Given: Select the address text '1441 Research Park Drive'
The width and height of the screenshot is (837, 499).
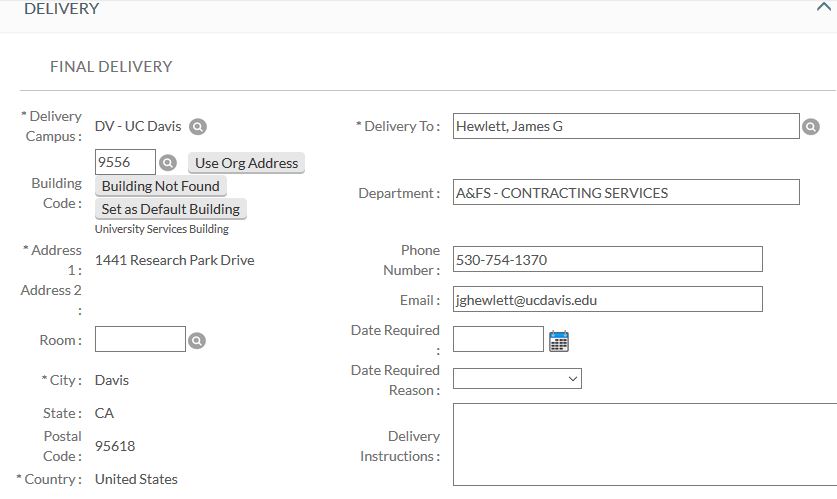Looking at the screenshot, I should pos(175,260).
